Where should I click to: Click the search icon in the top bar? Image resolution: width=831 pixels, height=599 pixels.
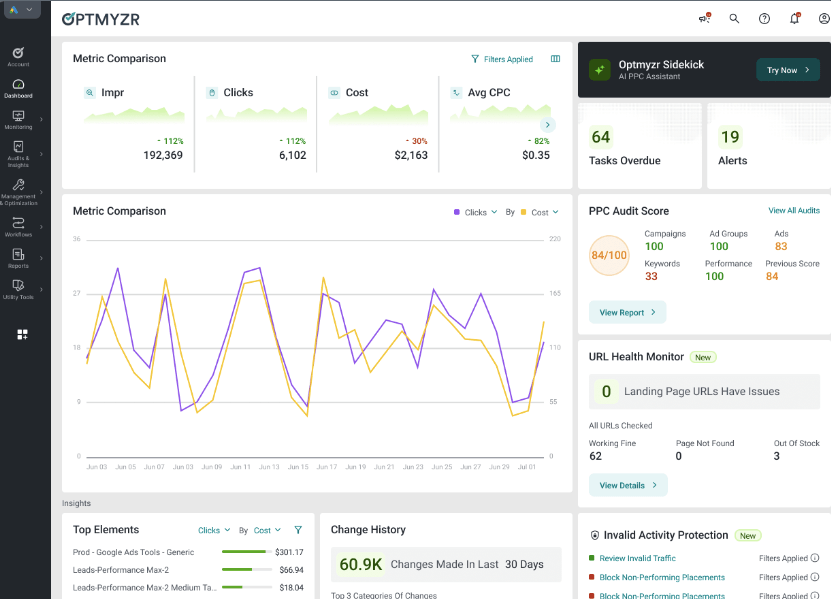(733, 18)
